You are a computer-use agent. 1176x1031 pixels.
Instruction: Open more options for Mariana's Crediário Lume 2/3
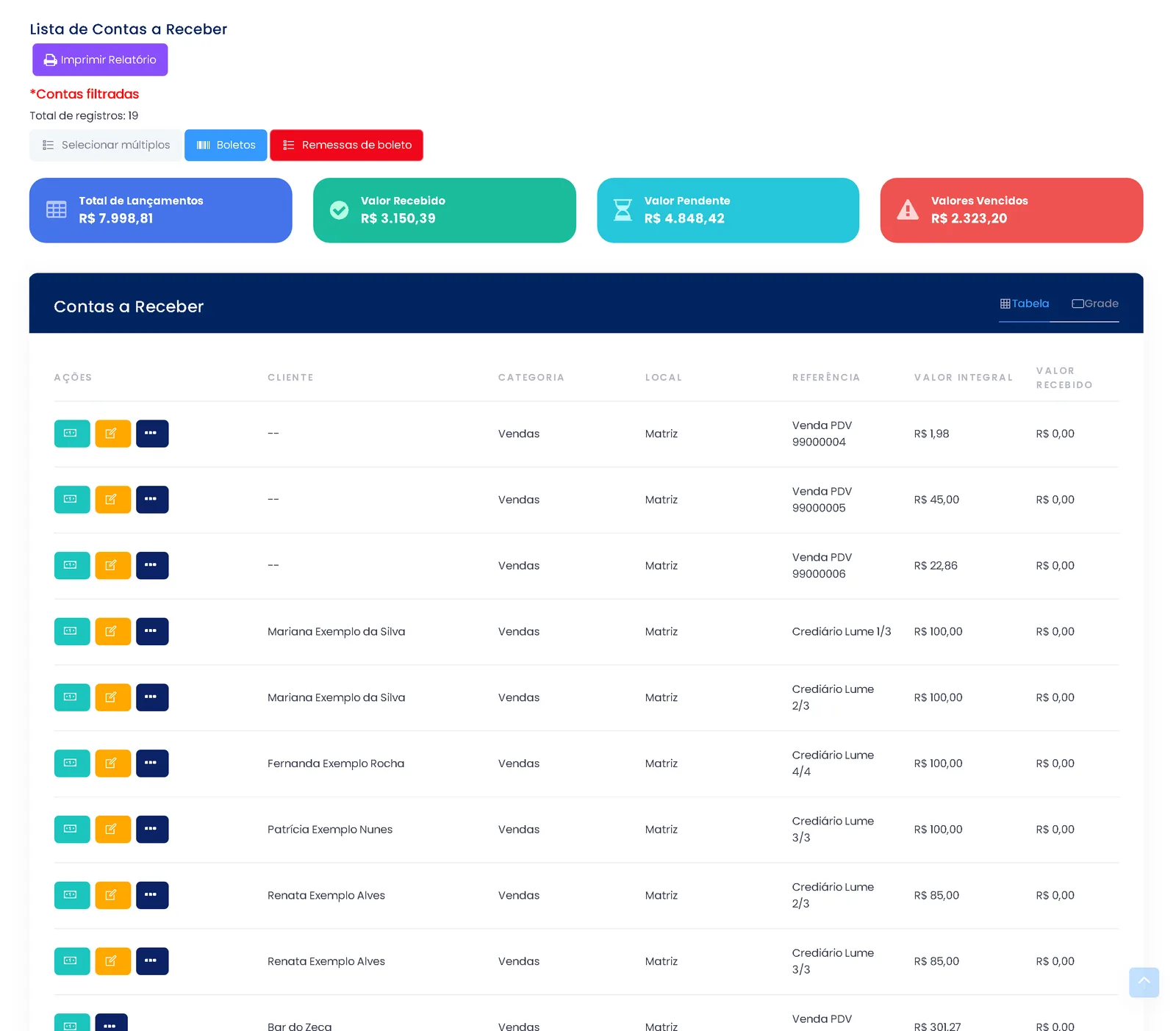152,697
